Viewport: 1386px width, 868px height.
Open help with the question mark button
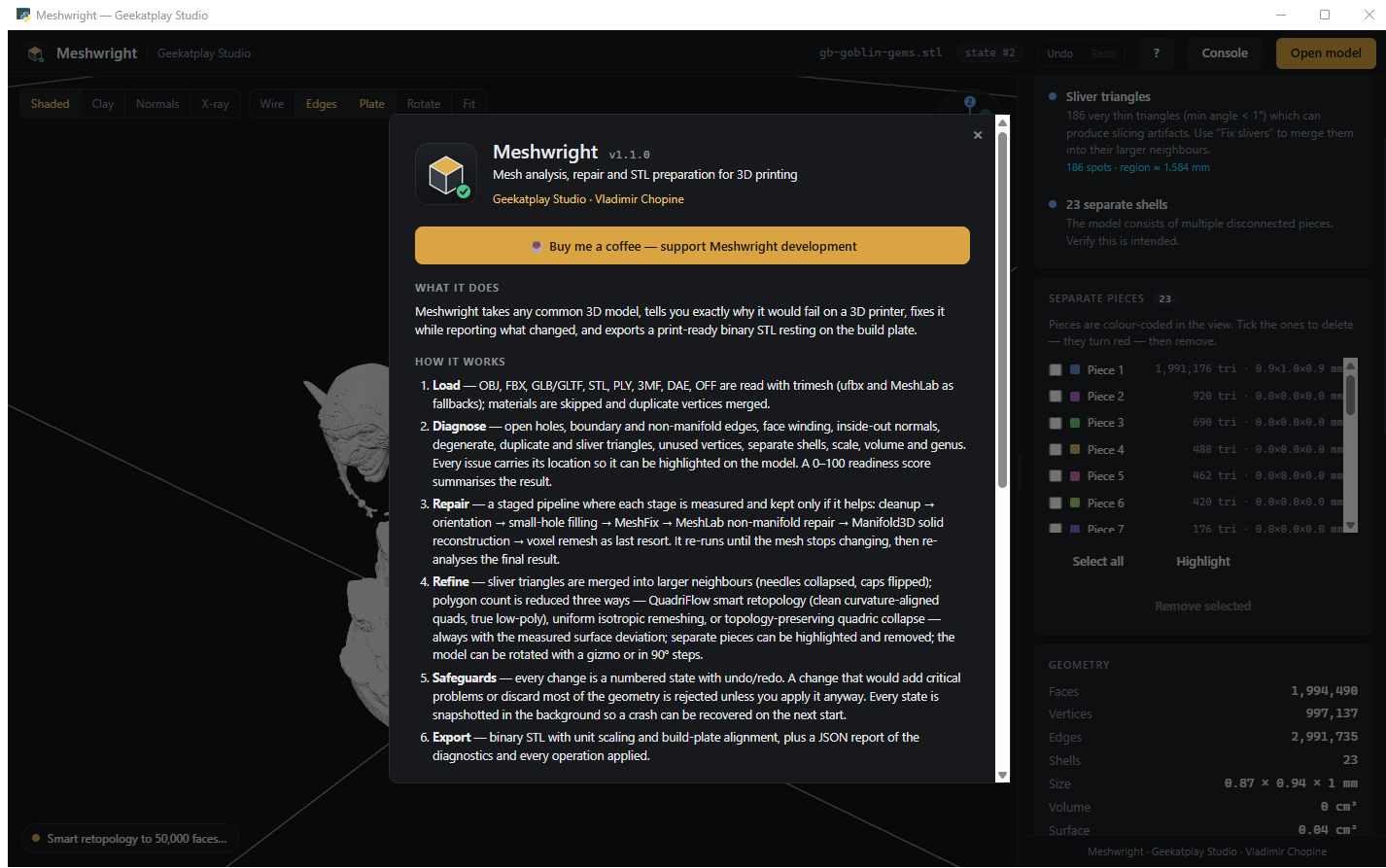click(x=1156, y=53)
